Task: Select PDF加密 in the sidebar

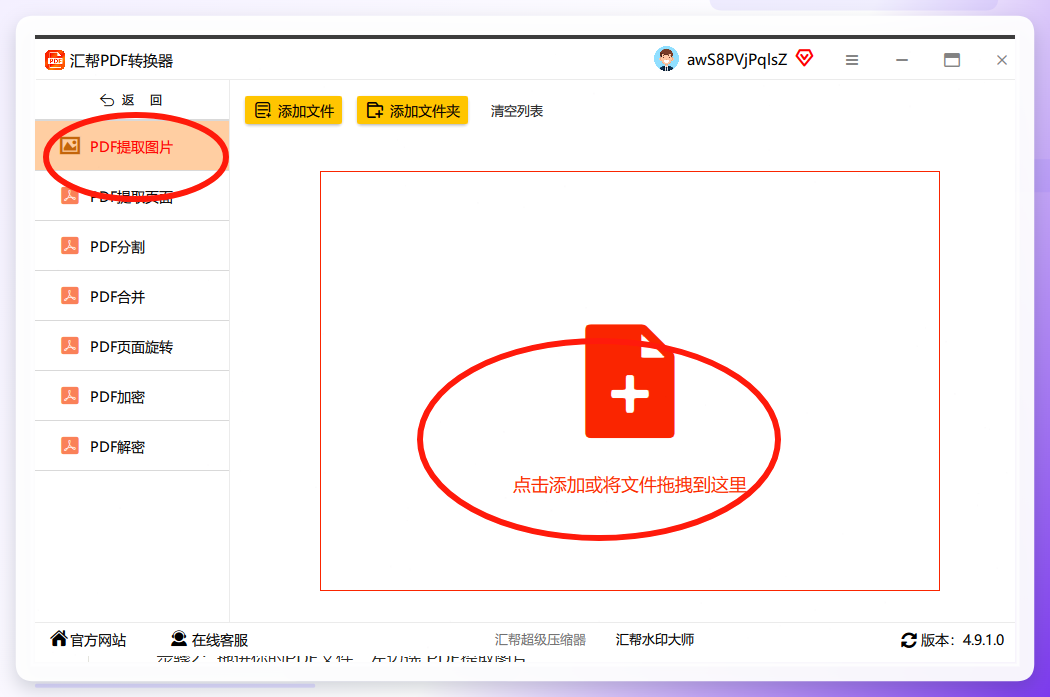Action: tap(132, 396)
